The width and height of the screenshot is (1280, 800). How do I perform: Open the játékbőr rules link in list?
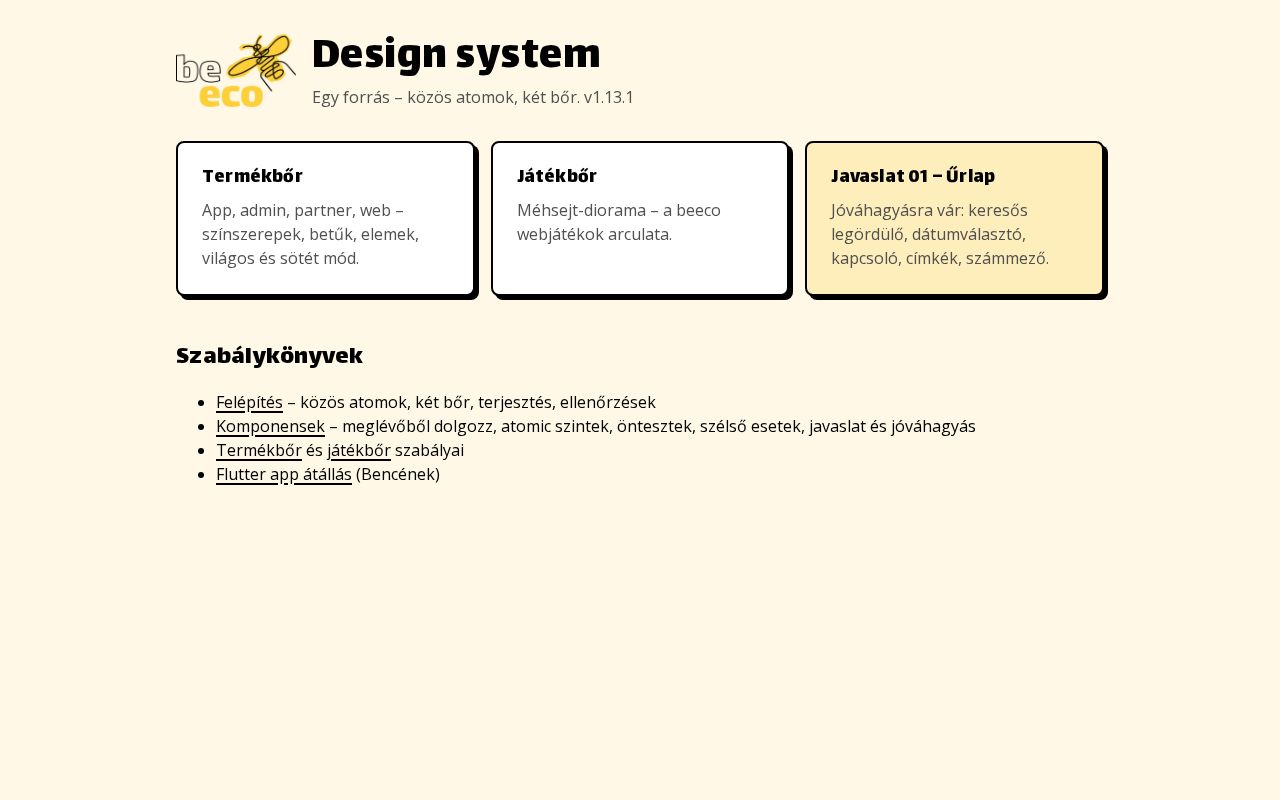pyautogui.click(x=359, y=450)
